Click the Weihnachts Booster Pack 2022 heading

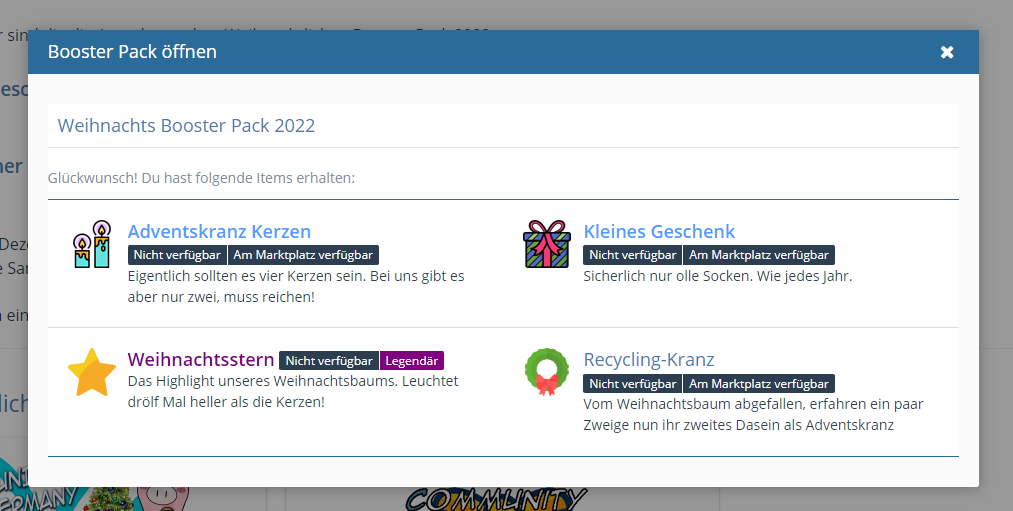(x=186, y=126)
